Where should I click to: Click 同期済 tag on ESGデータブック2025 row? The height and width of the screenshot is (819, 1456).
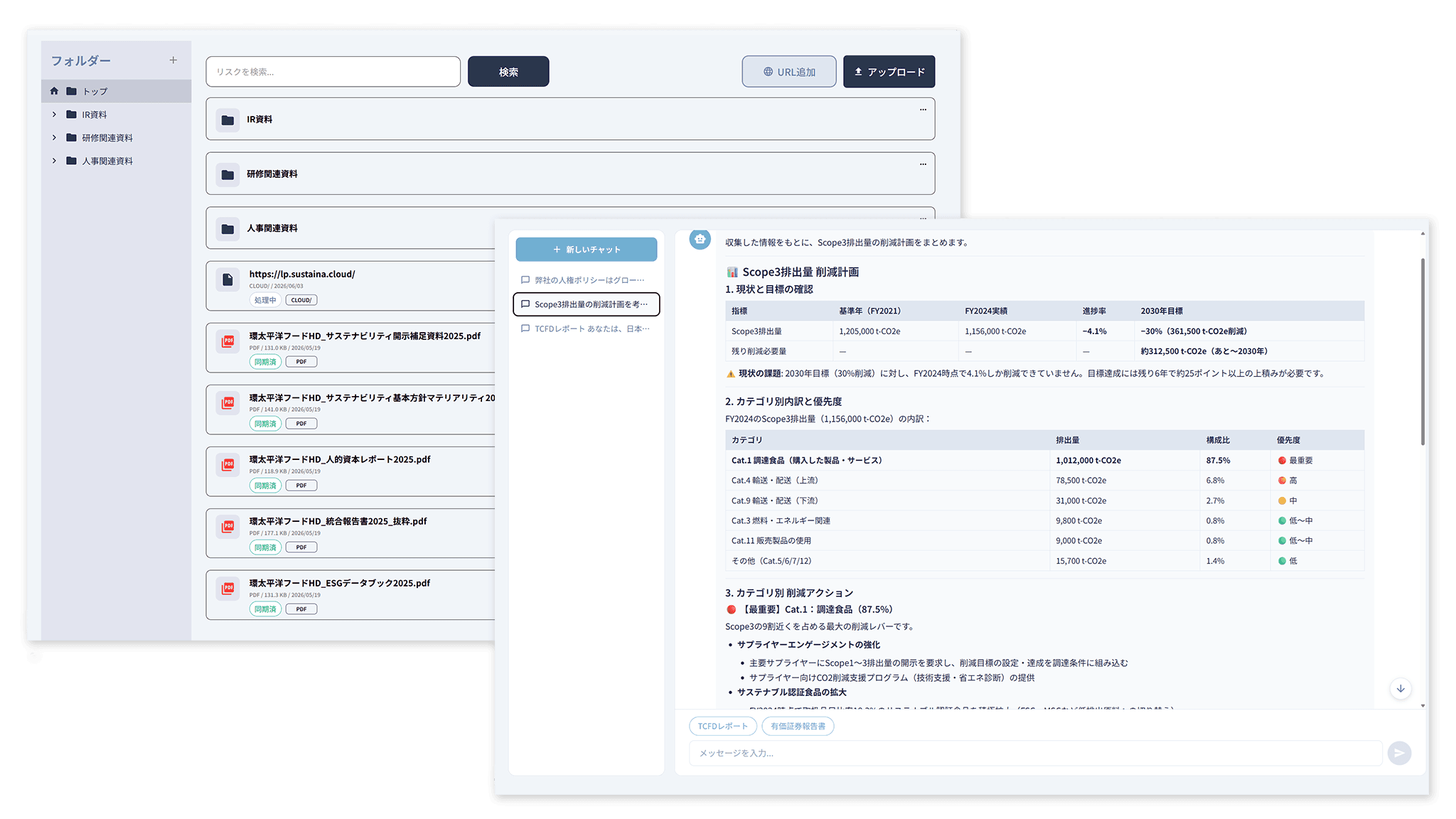[265, 609]
